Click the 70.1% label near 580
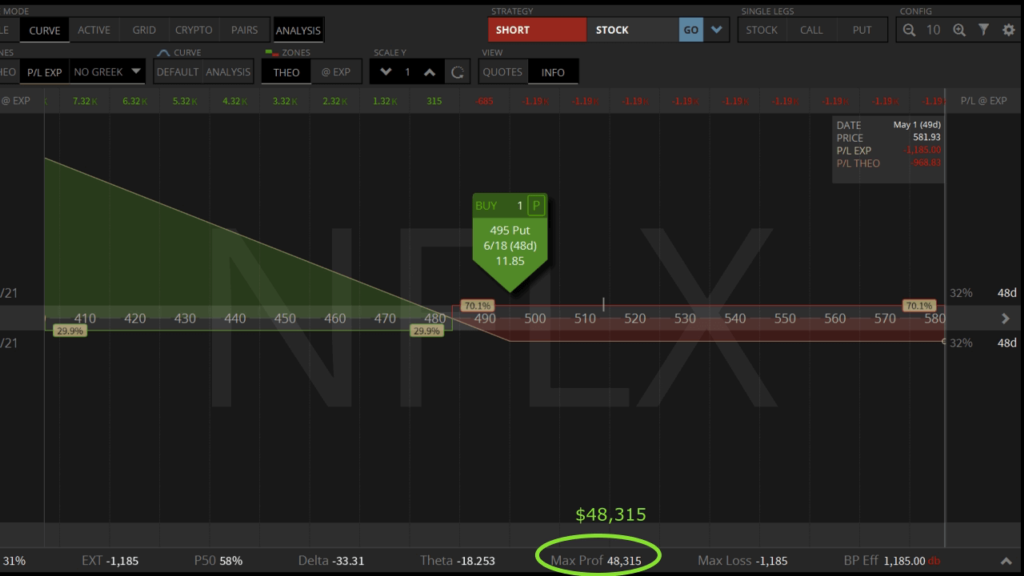 coord(919,306)
